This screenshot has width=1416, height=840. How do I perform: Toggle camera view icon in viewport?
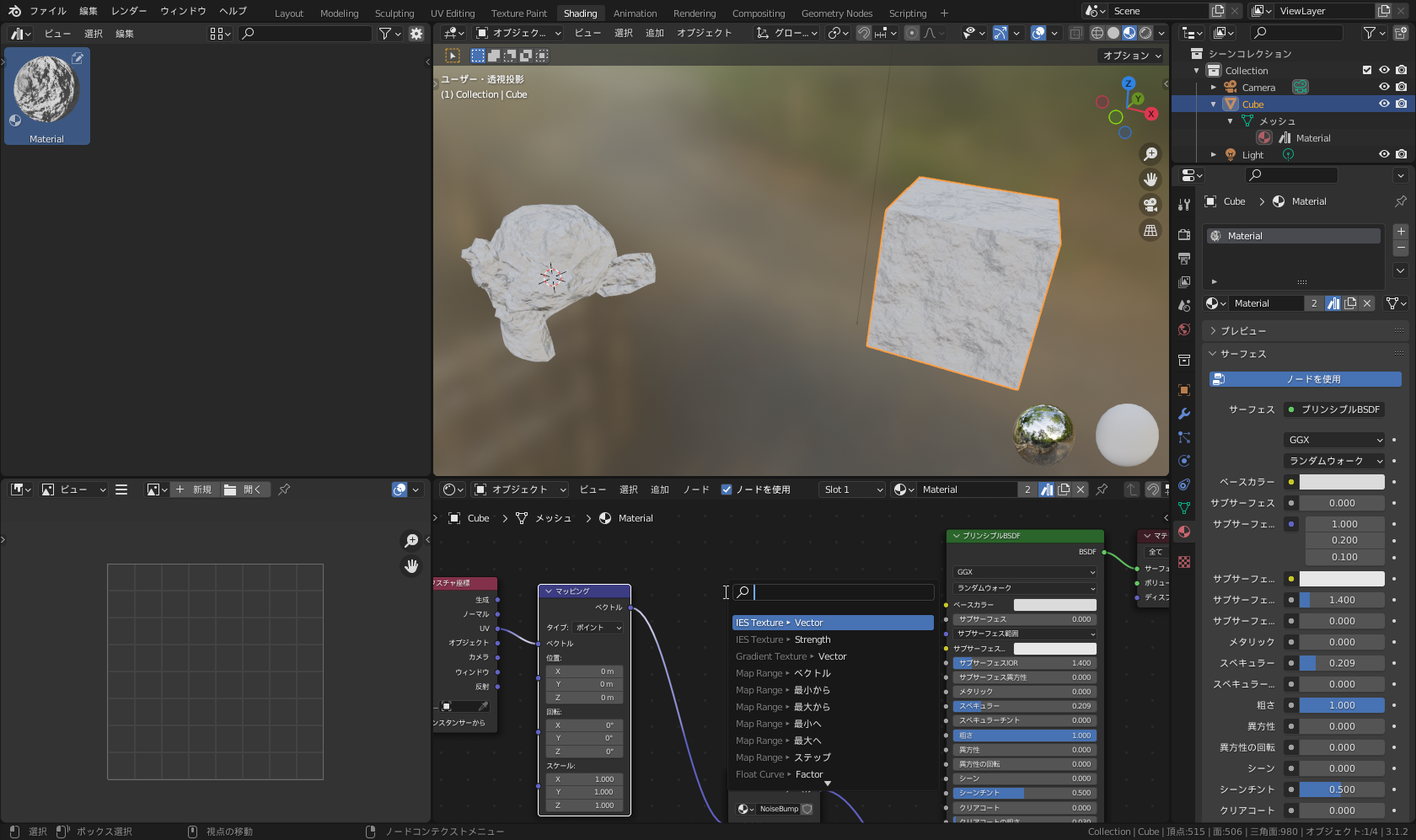point(1150,205)
